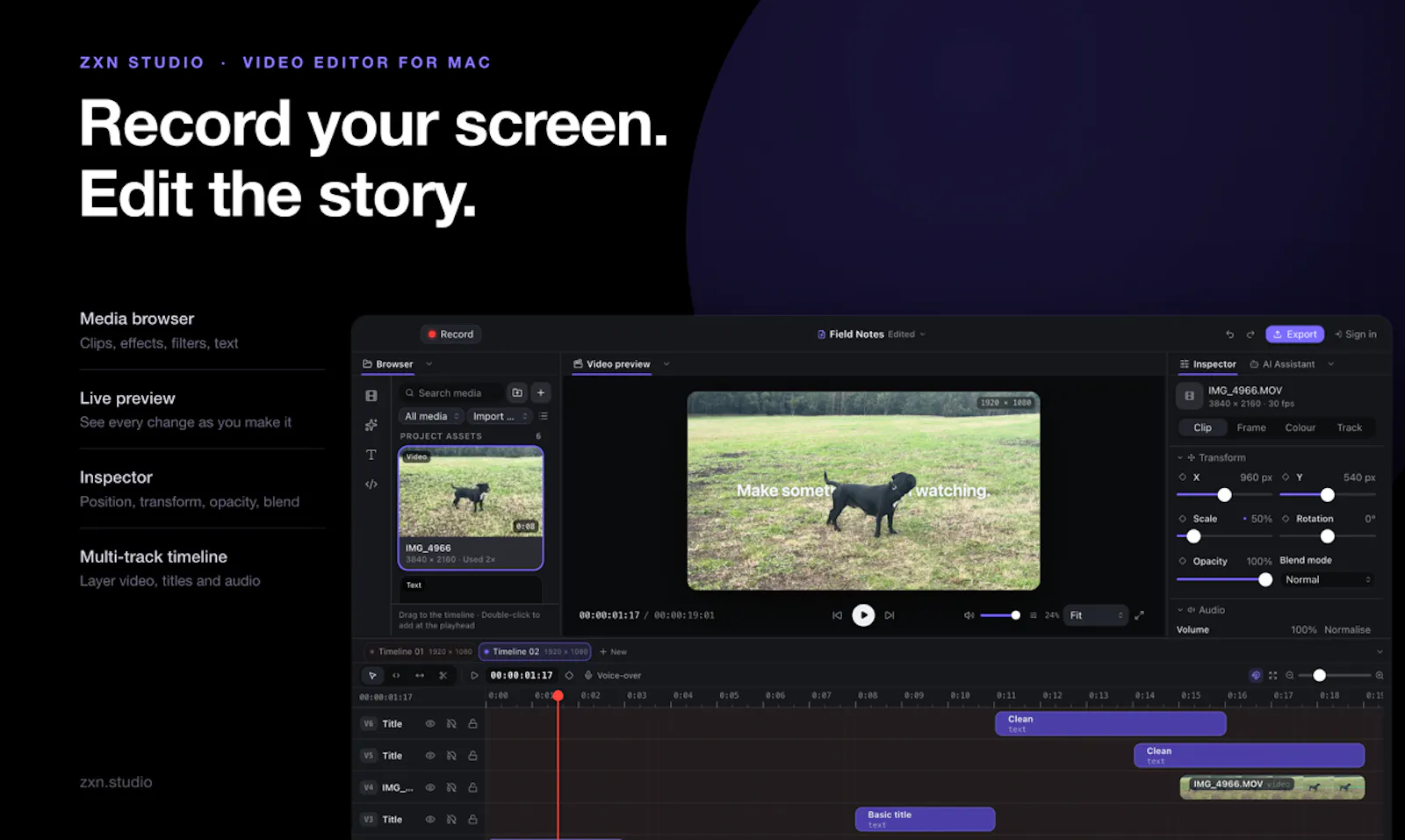Adjust the Opacity slider

click(1224, 579)
